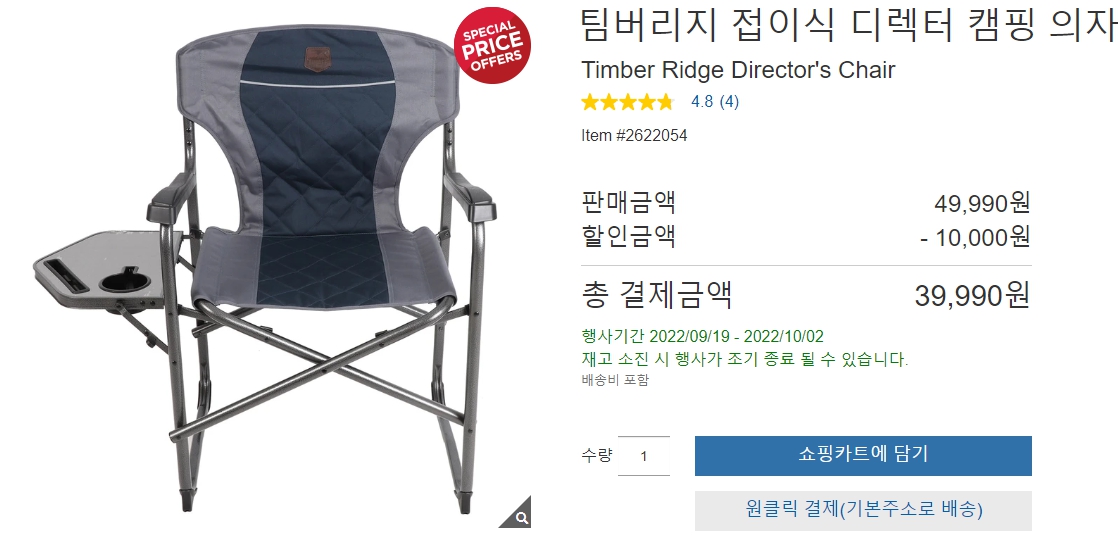
Task: Click the Special Price Offers red badge
Action: (x=493, y=45)
